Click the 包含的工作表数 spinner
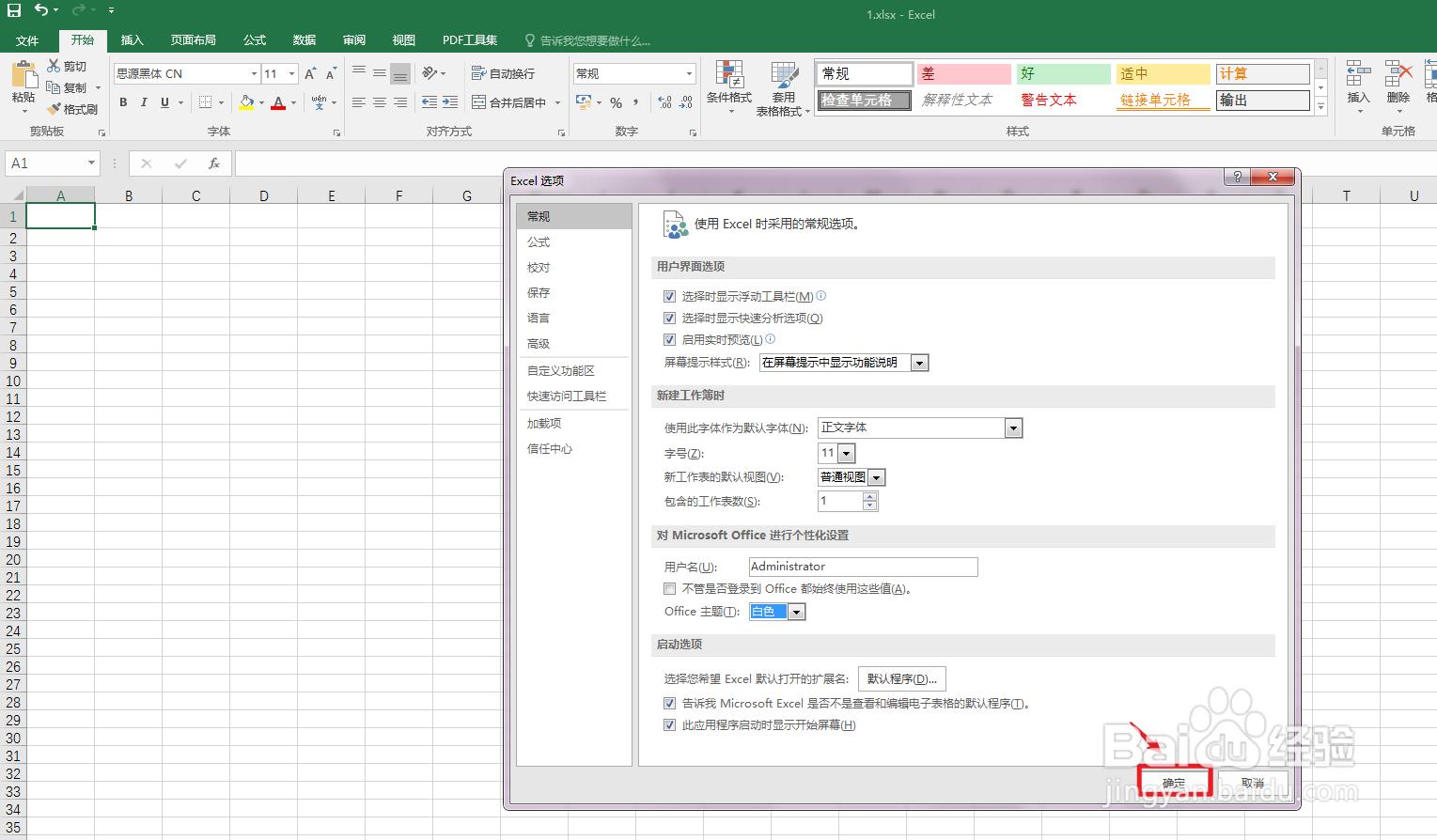 click(870, 502)
